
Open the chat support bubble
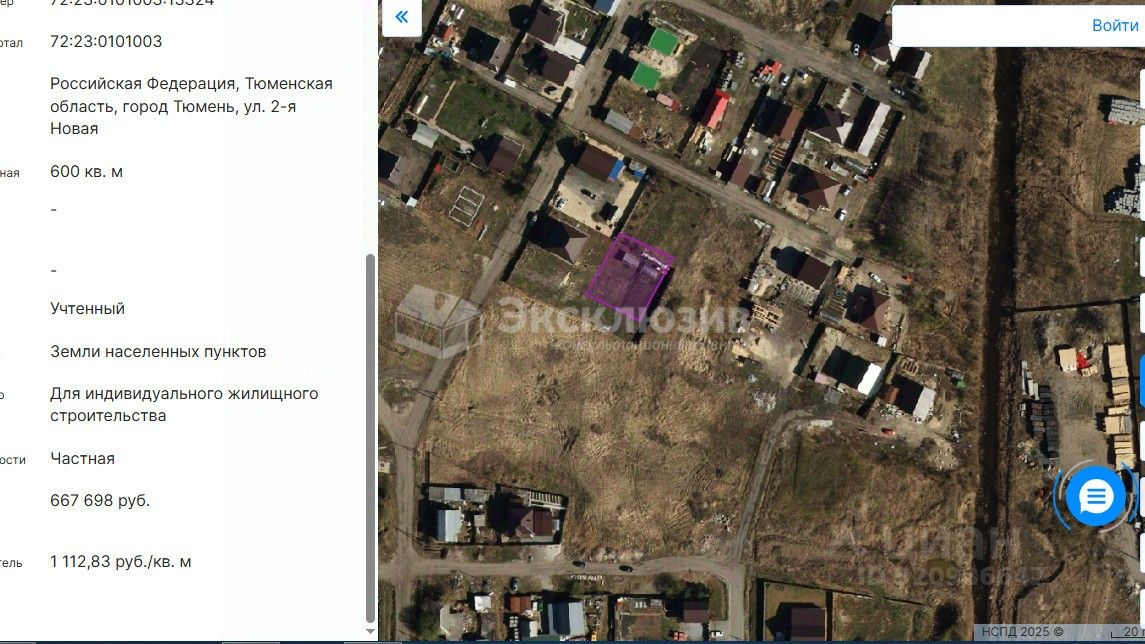(1095, 497)
